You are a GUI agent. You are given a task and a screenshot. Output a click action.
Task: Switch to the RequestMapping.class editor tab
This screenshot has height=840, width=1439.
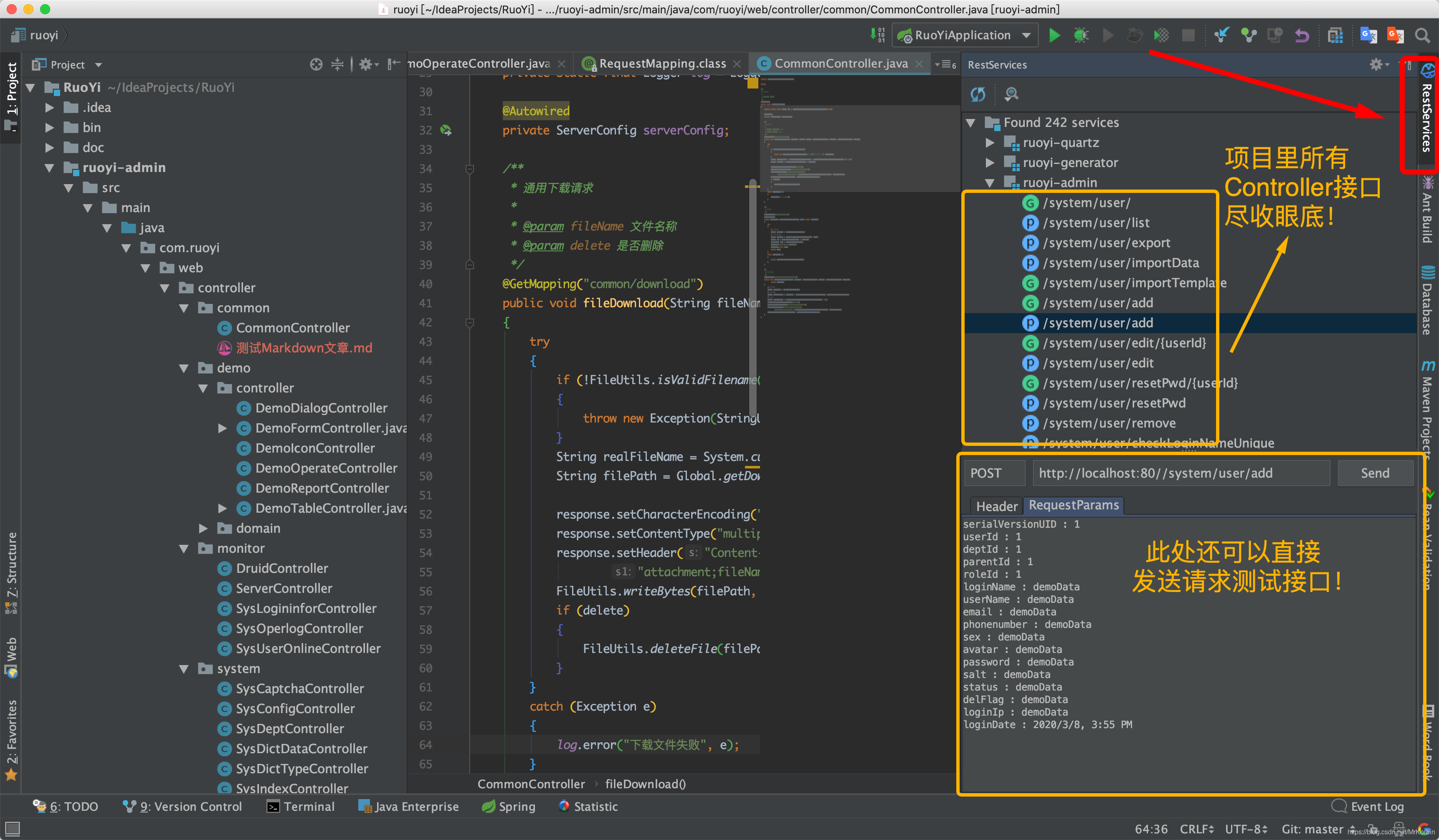point(661,63)
